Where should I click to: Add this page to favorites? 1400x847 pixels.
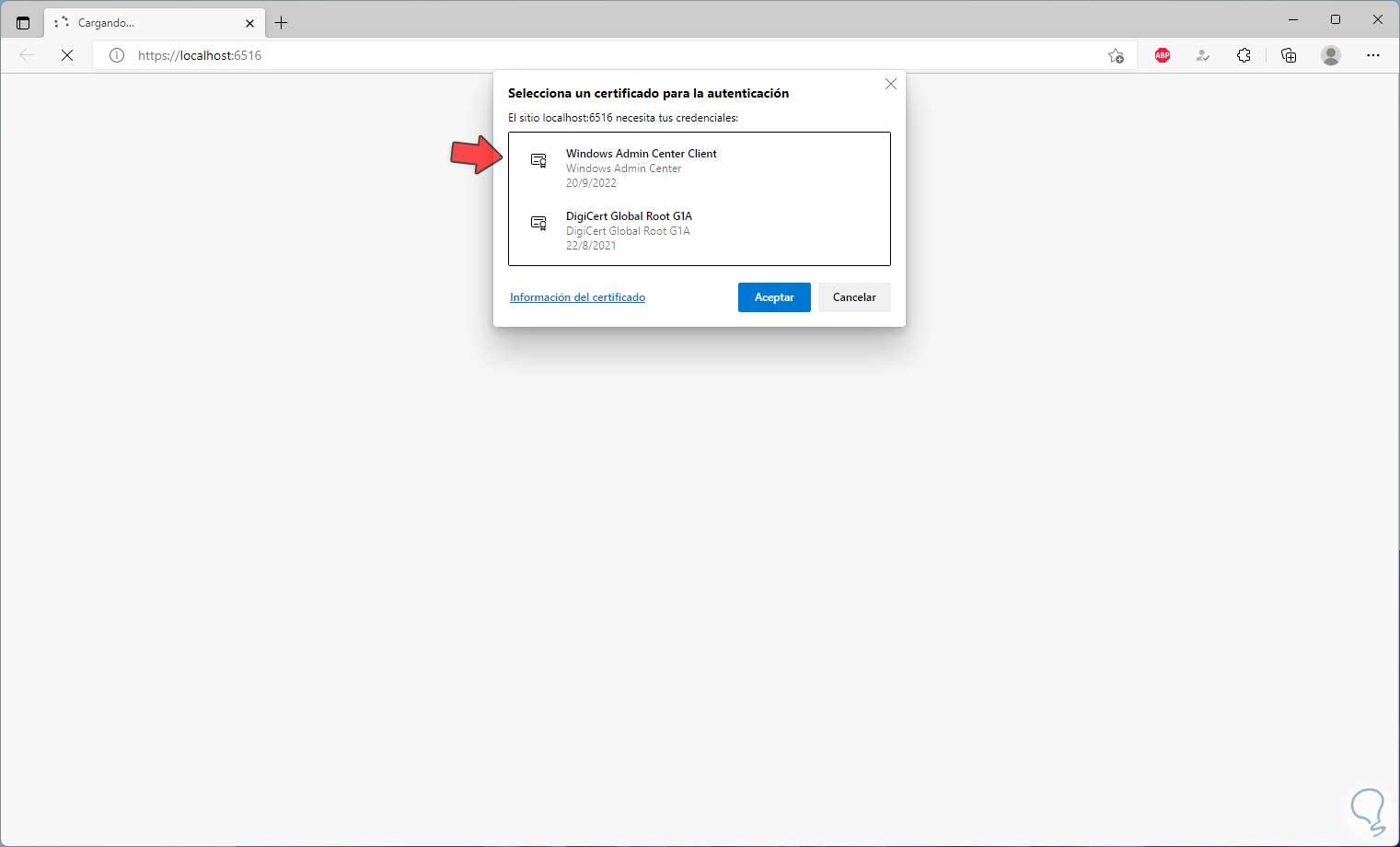point(1116,55)
